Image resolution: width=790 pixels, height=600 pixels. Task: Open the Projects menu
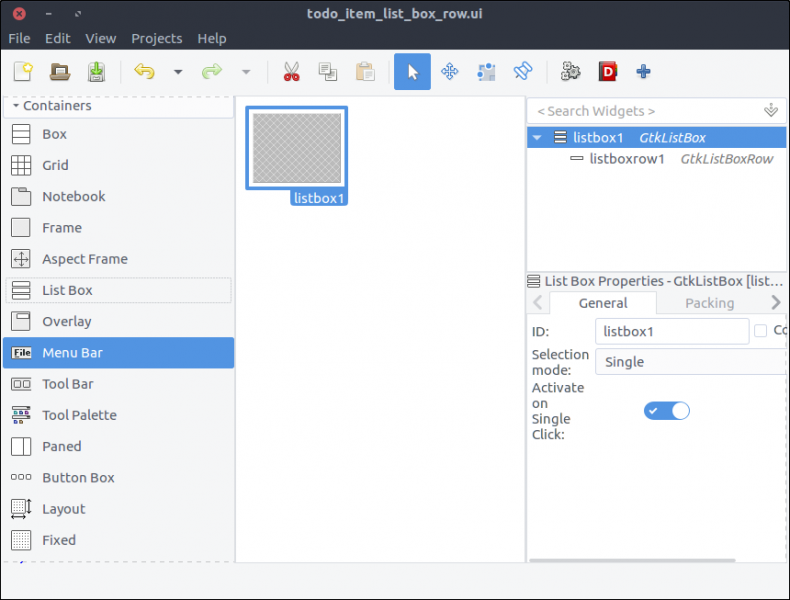[x=156, y=38]
